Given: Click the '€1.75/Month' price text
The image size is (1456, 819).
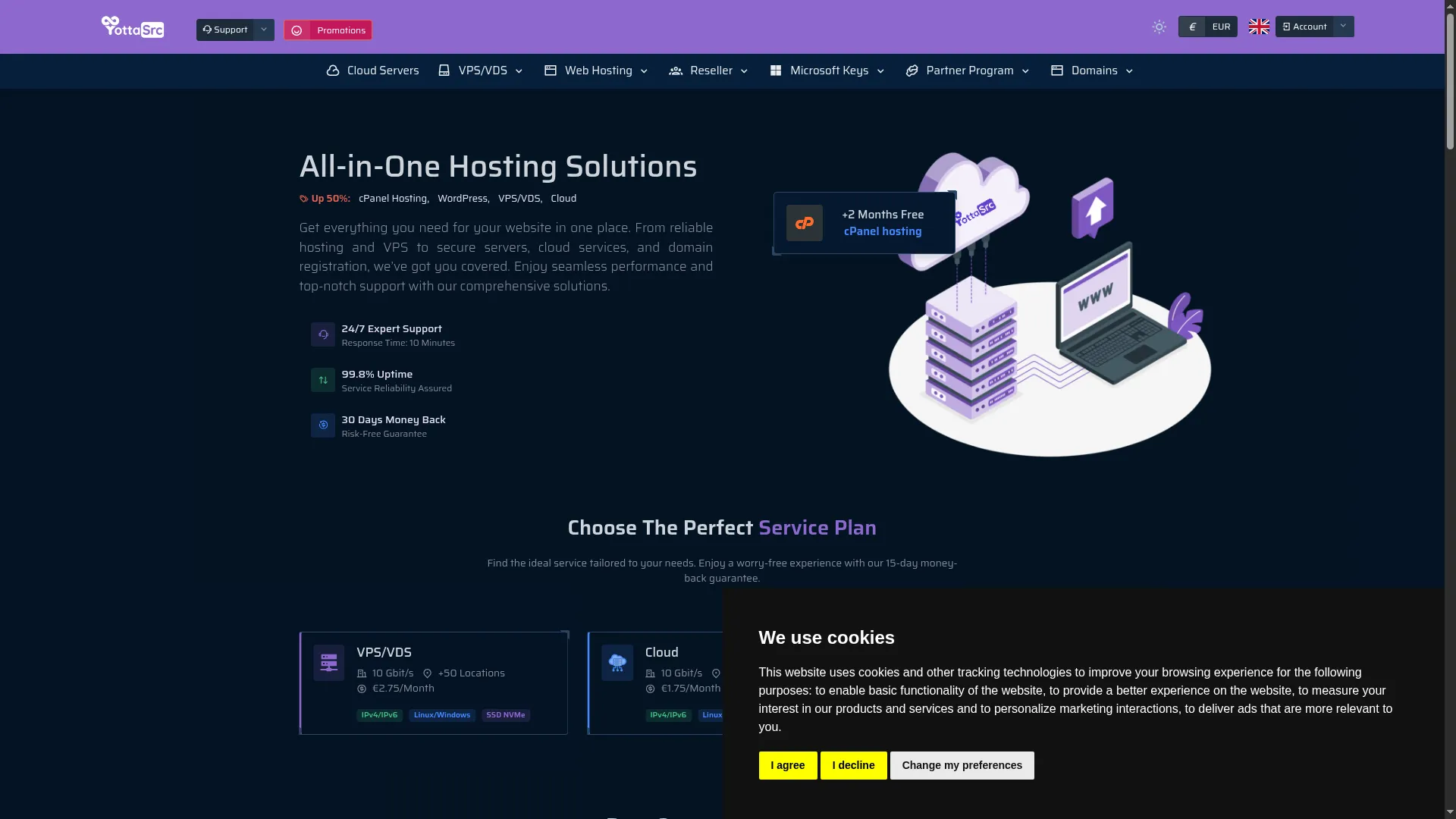Looking at the screenshot, I should coord(691,689).
